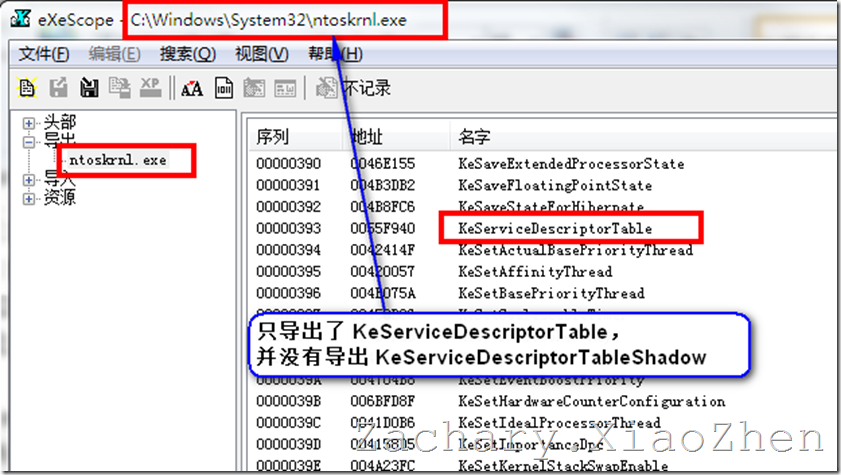Screen dimensions: 841x475
Task: Click the grayed copy documents icon
Action: (x=120, y=87)
